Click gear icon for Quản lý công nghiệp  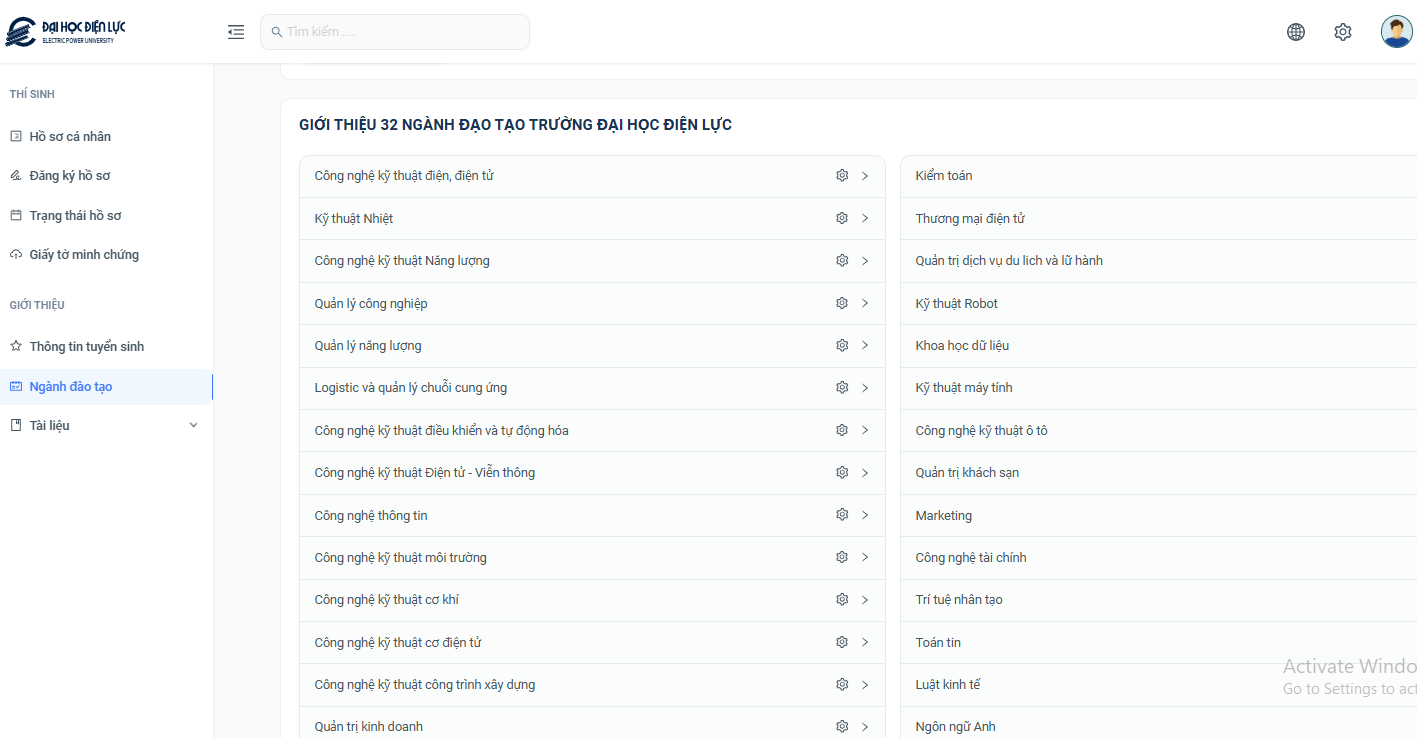842,303
